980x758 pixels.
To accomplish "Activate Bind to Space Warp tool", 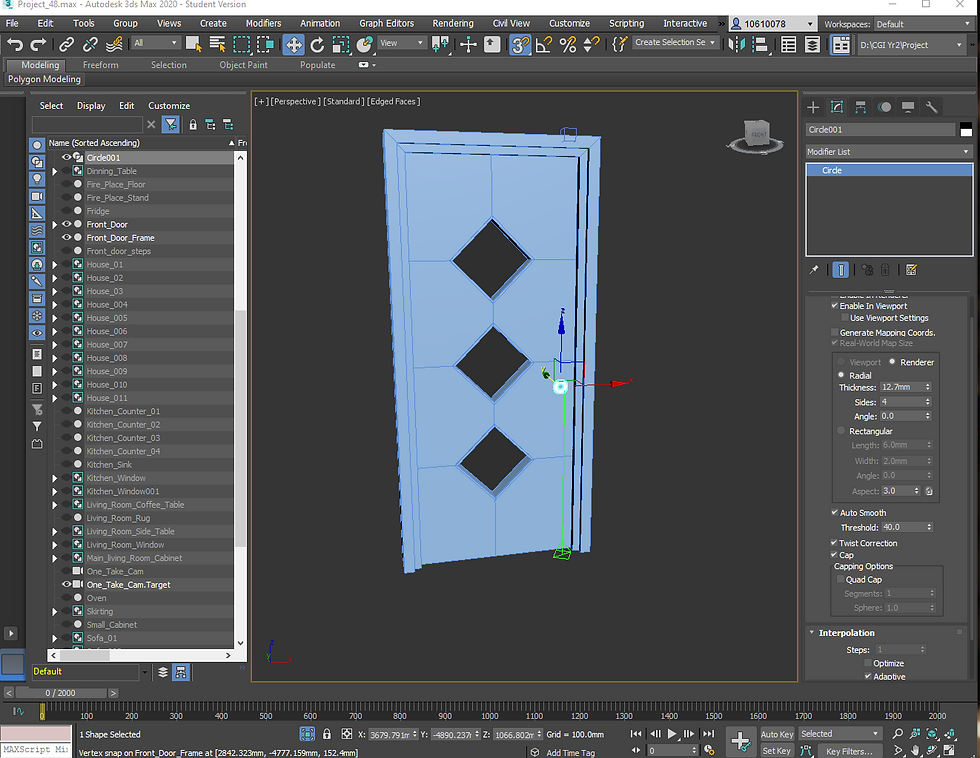I will pos(114,44).
